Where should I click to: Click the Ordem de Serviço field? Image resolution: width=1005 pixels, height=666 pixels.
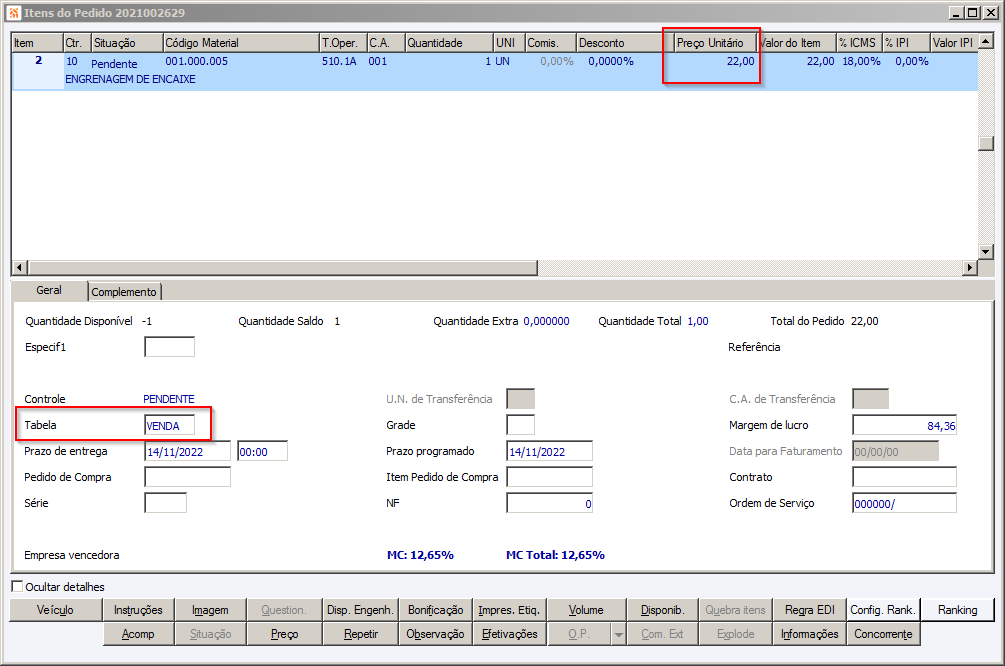(x=904, y=503)
